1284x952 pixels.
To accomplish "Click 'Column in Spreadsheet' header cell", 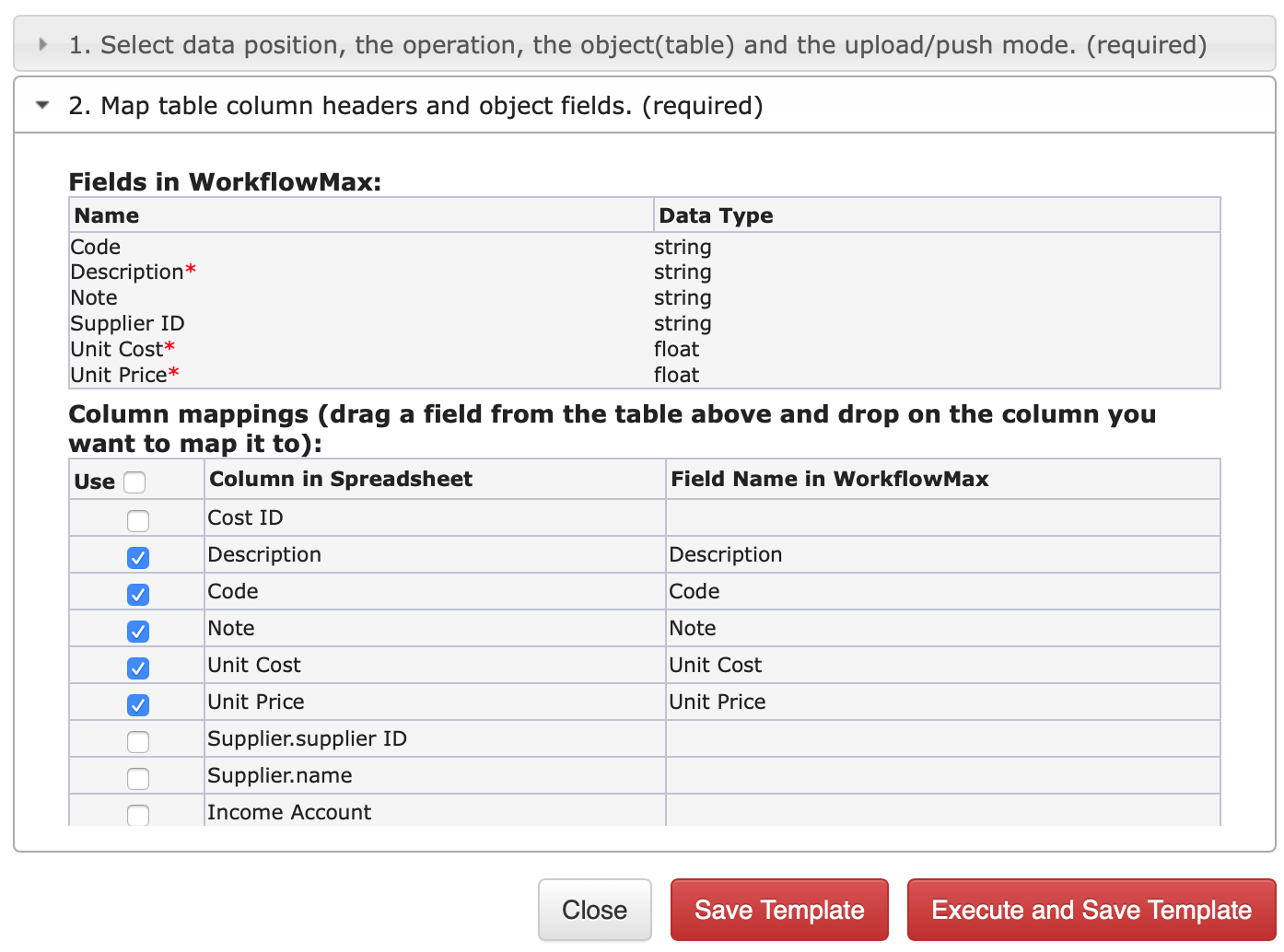I will click(435, 479).
